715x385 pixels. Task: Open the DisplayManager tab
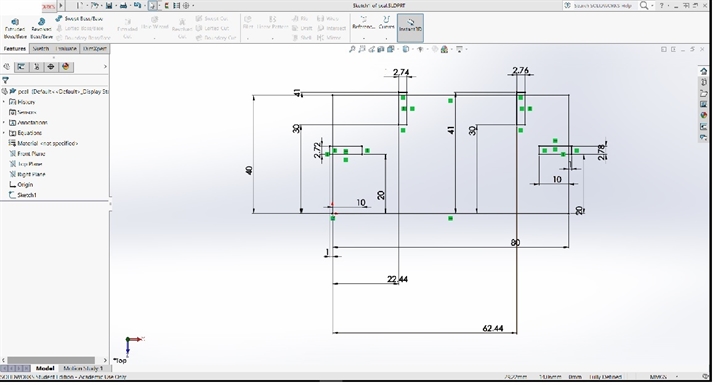66,67
